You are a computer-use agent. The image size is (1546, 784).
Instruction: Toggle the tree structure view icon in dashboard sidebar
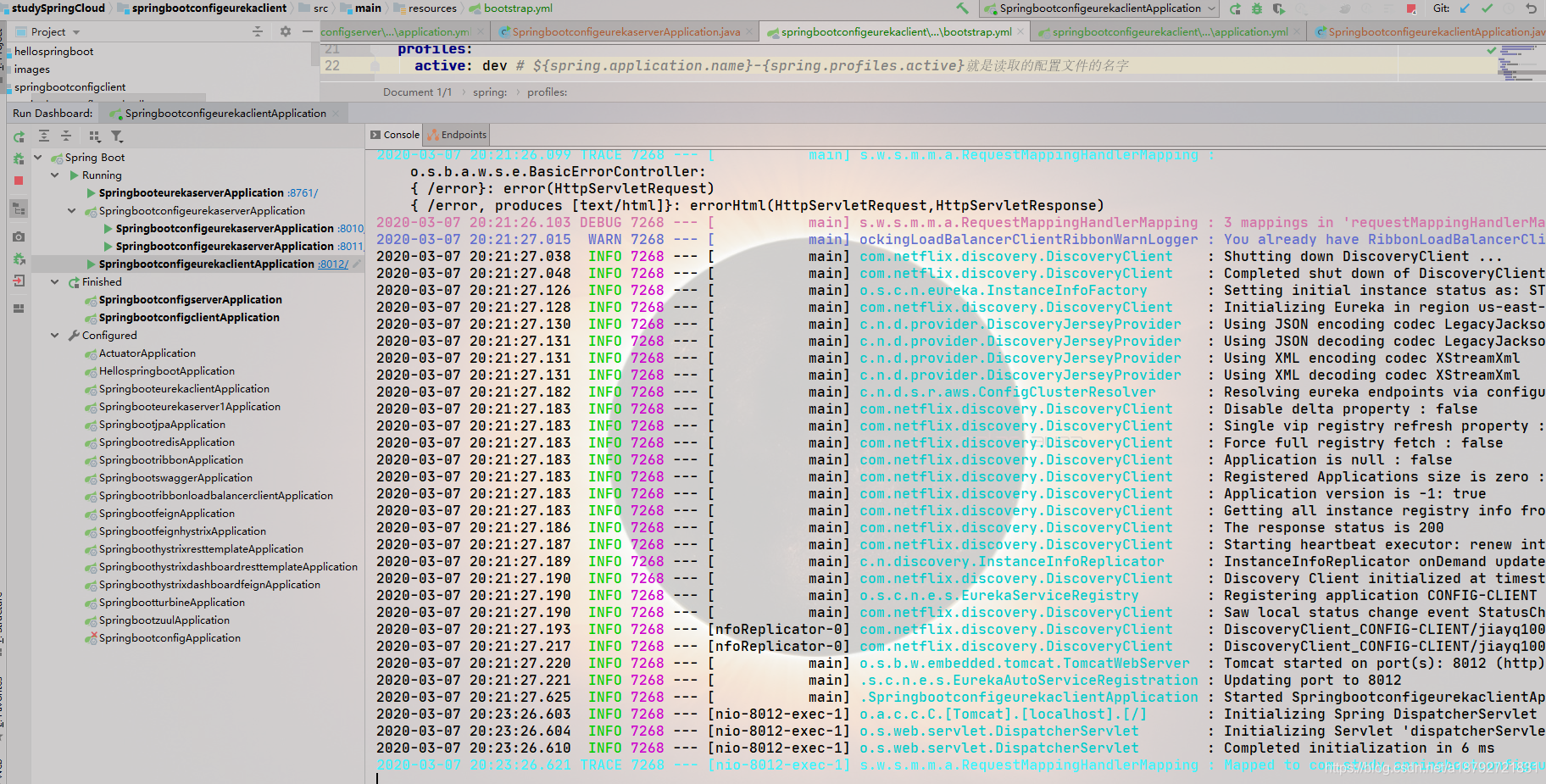pos(19,209)
